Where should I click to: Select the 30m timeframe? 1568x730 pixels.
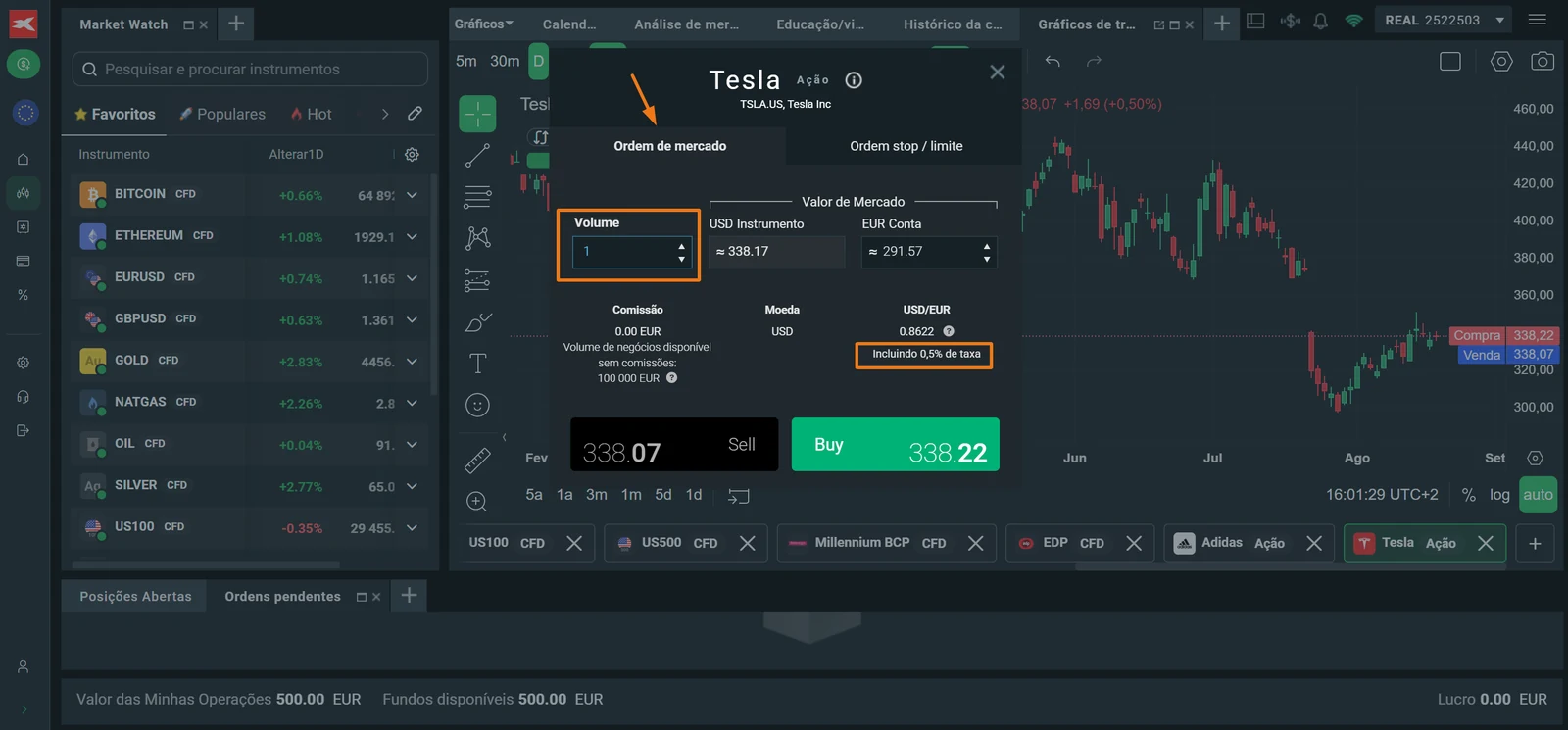505,61
